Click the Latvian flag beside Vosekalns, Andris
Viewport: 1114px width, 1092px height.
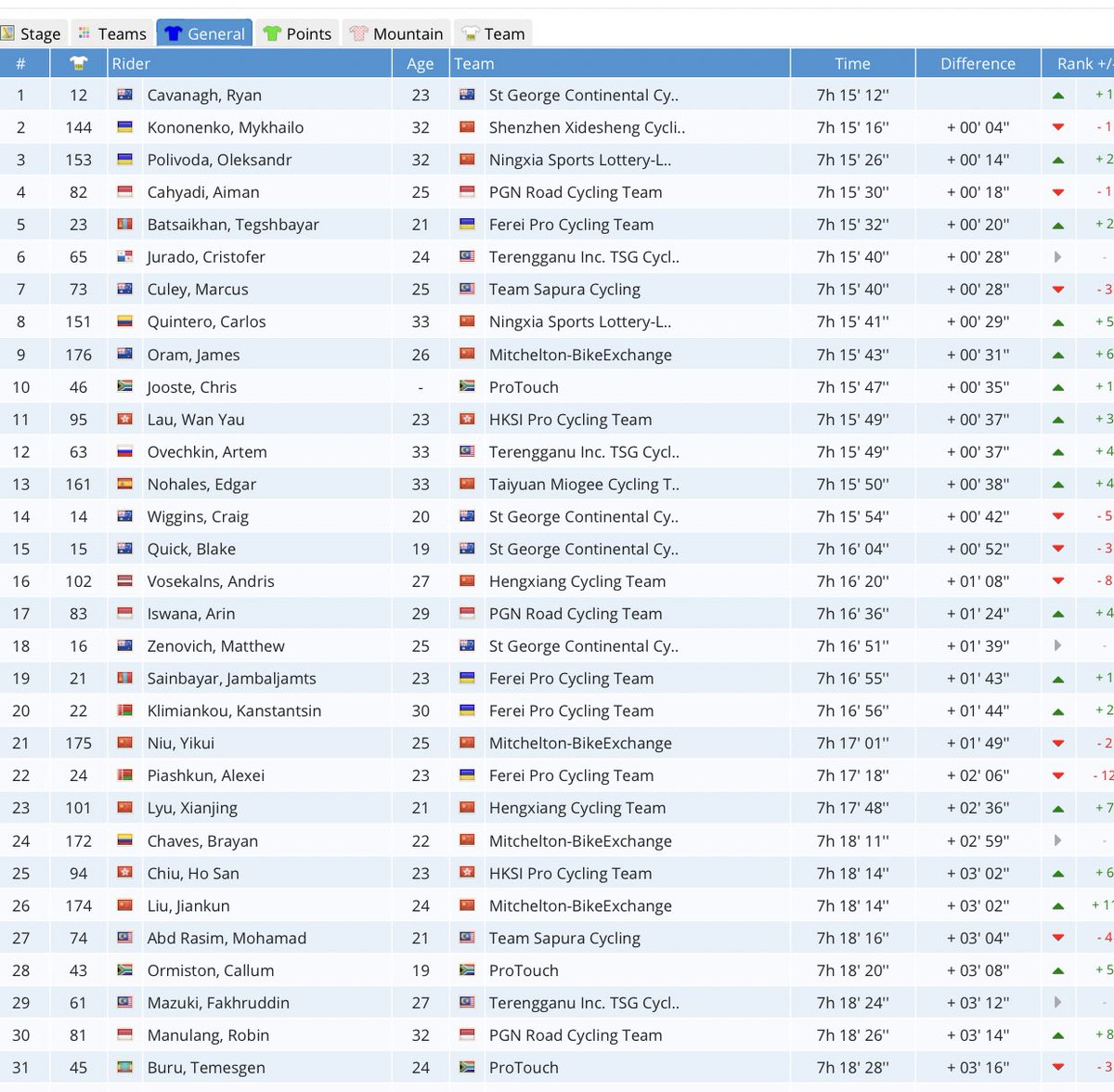124,581
